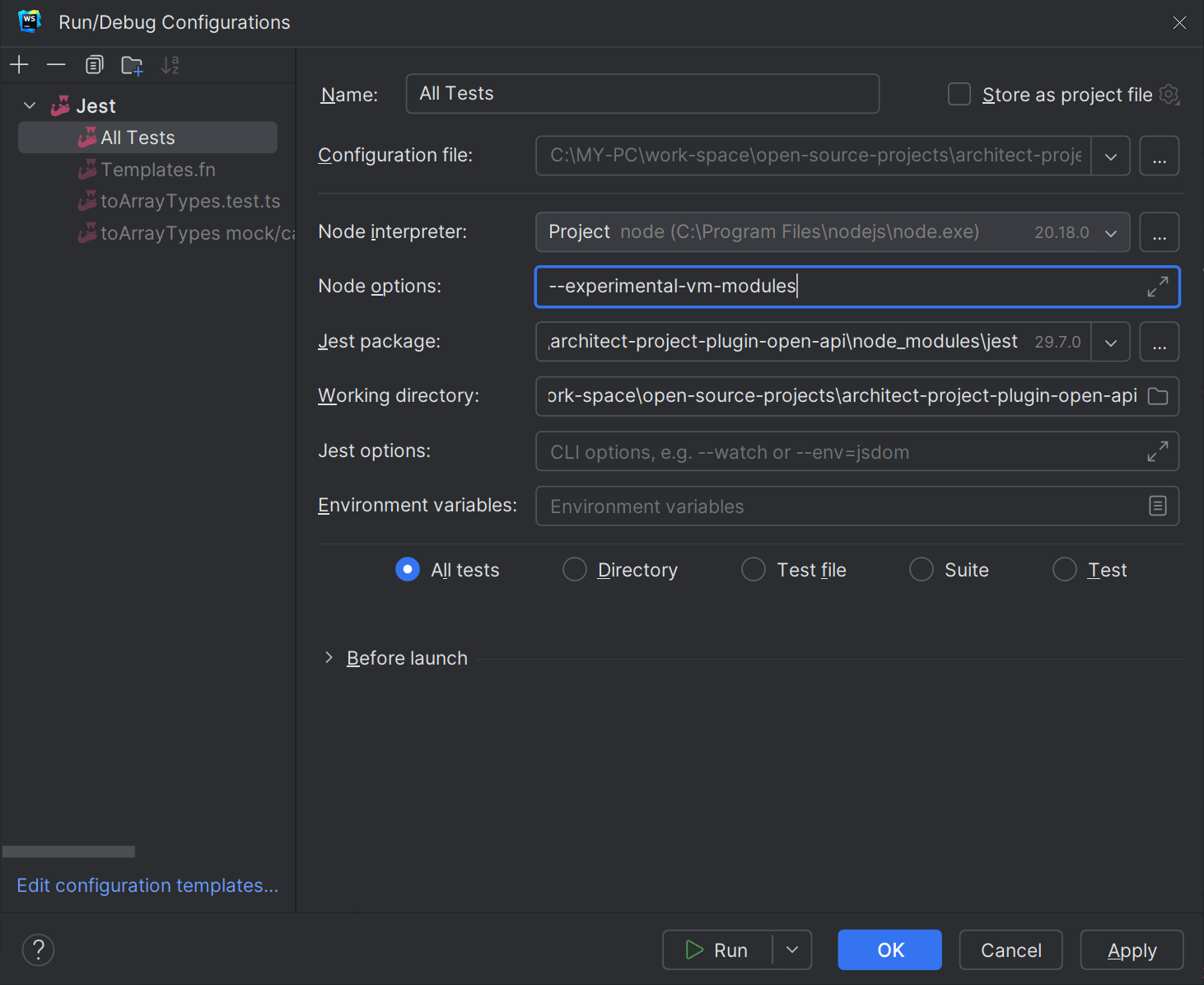Click Cancel button
The image size is (1204, 985).
1010,950
